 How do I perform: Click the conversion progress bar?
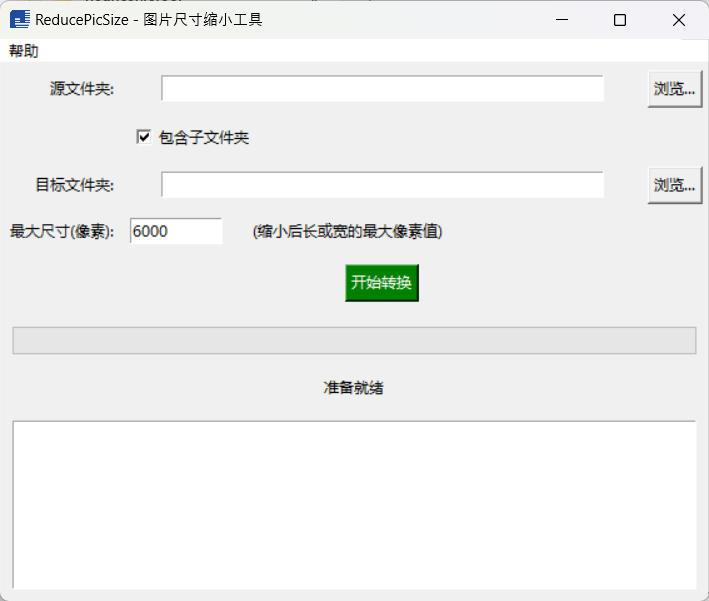coord(354,340)
